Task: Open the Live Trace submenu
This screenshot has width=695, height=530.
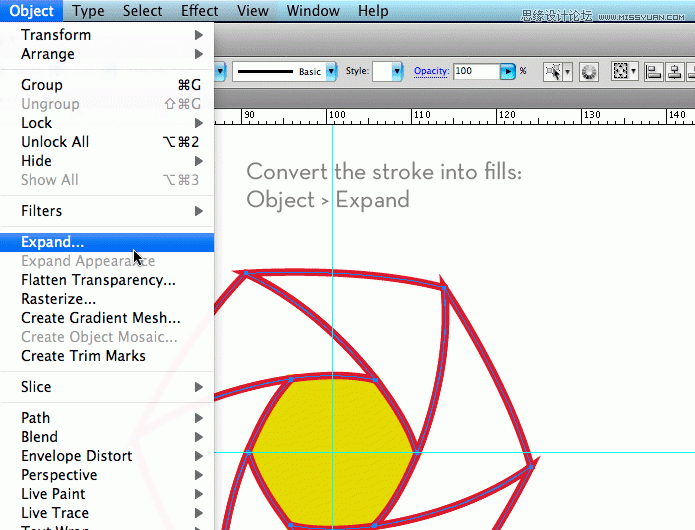Action: coord(107,513)
